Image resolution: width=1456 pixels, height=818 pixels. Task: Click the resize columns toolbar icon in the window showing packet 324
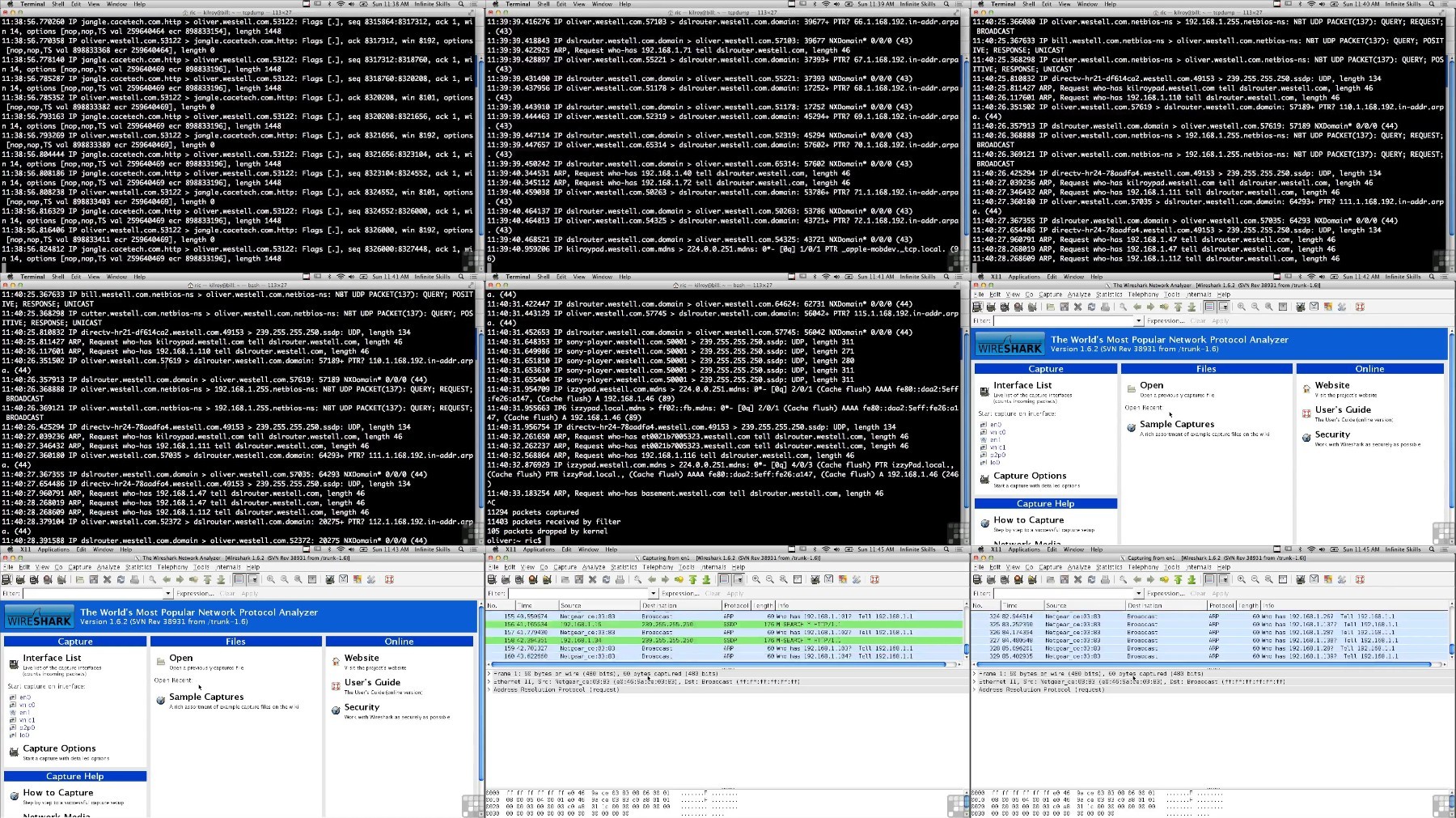point(1283,579)
